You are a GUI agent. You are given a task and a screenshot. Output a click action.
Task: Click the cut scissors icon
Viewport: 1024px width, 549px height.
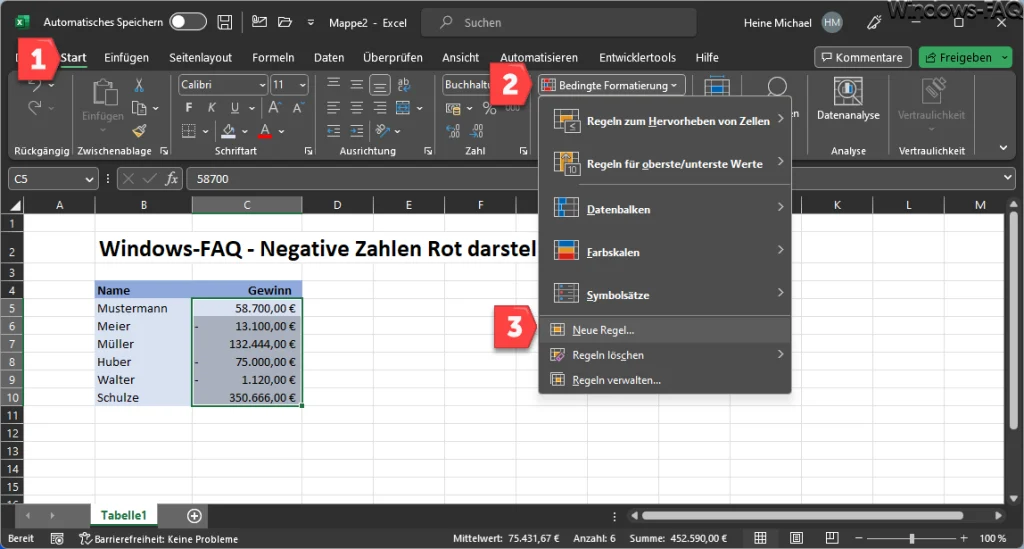(x=138, y=85)
